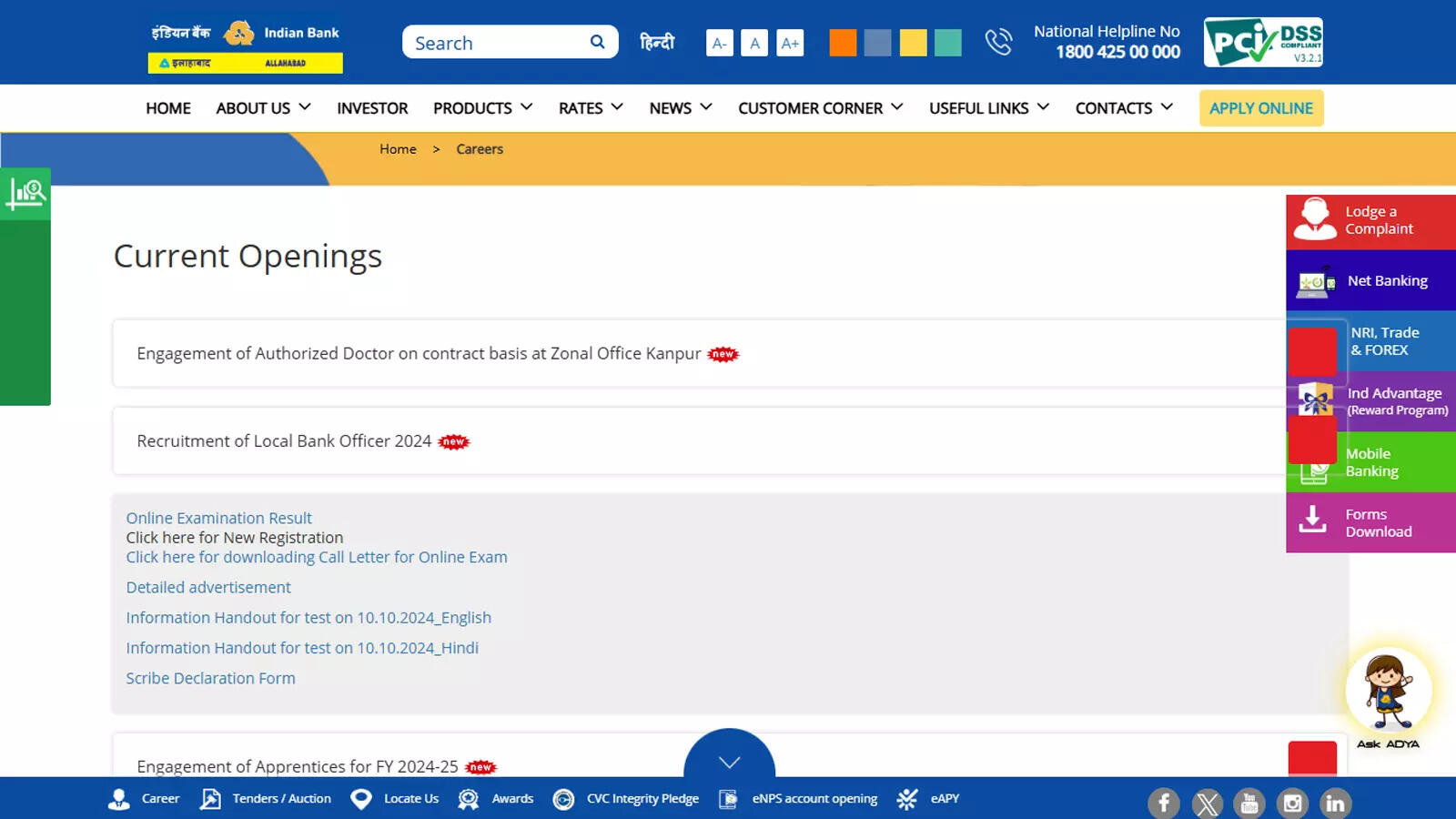Click the APPLY ONLINE button

coord(1260,107)
